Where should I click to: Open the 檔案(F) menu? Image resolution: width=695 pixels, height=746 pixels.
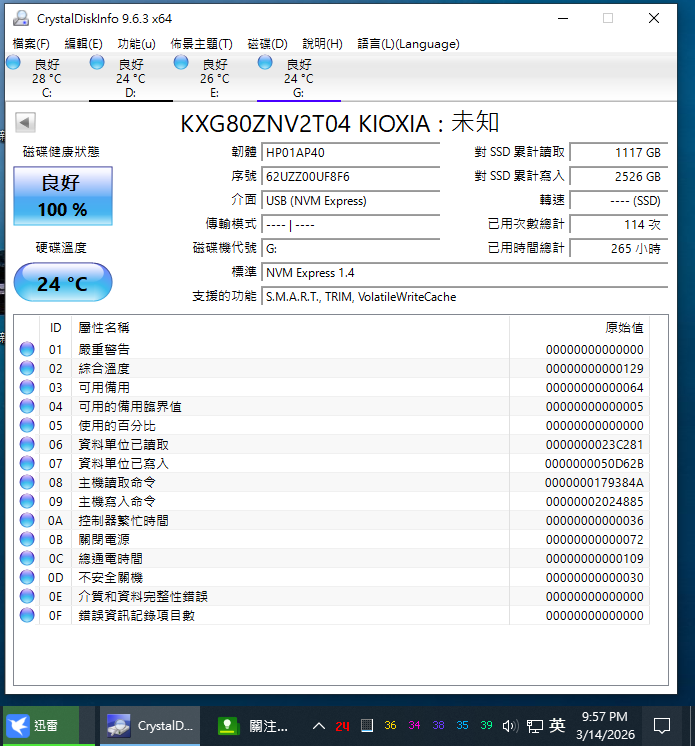(x=31, y=44)
